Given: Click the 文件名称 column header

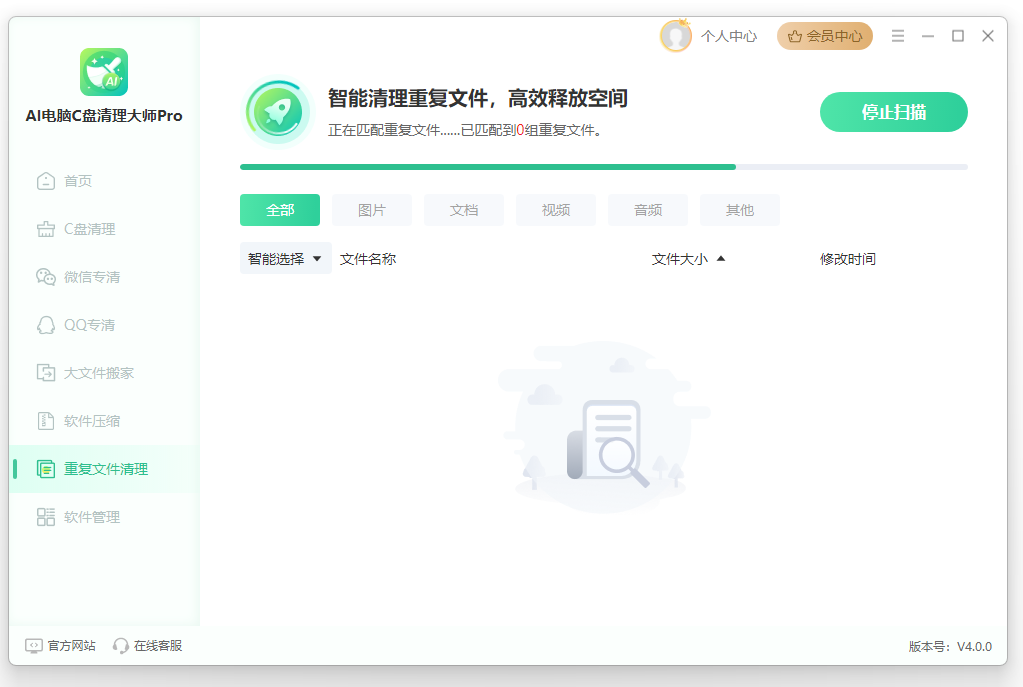Looking at the screenshot, I should [x=368, y=259].
